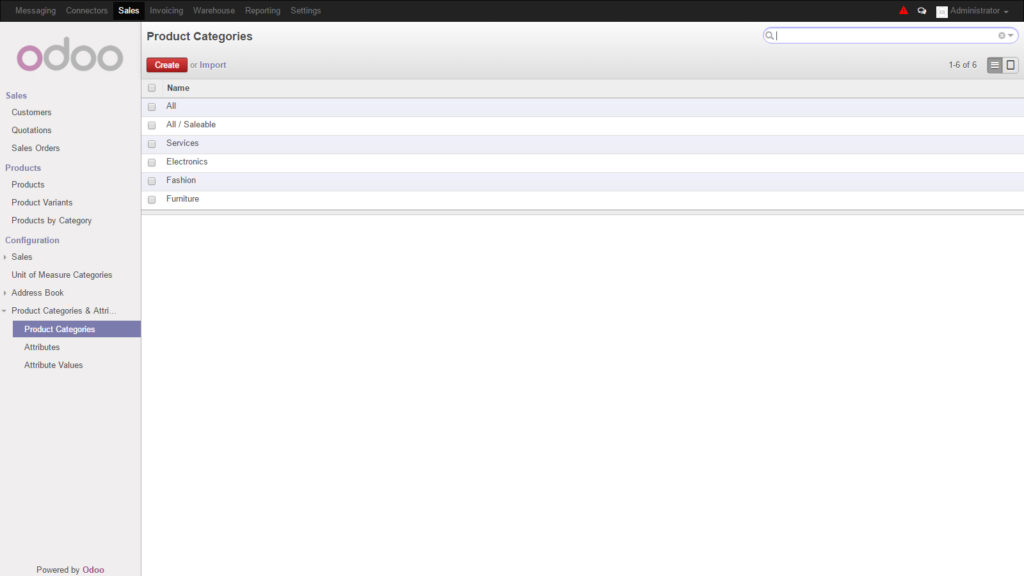Screen dimensions: 1024x576
Task: Open the messages conversation icon
Action: 921,10
